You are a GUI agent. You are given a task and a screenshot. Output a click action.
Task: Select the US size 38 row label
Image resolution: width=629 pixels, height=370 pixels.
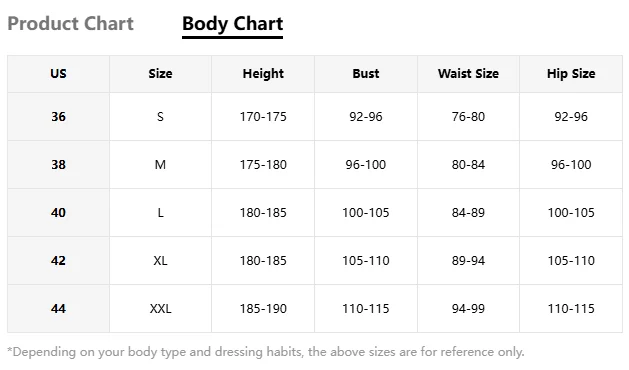point(59,165)
